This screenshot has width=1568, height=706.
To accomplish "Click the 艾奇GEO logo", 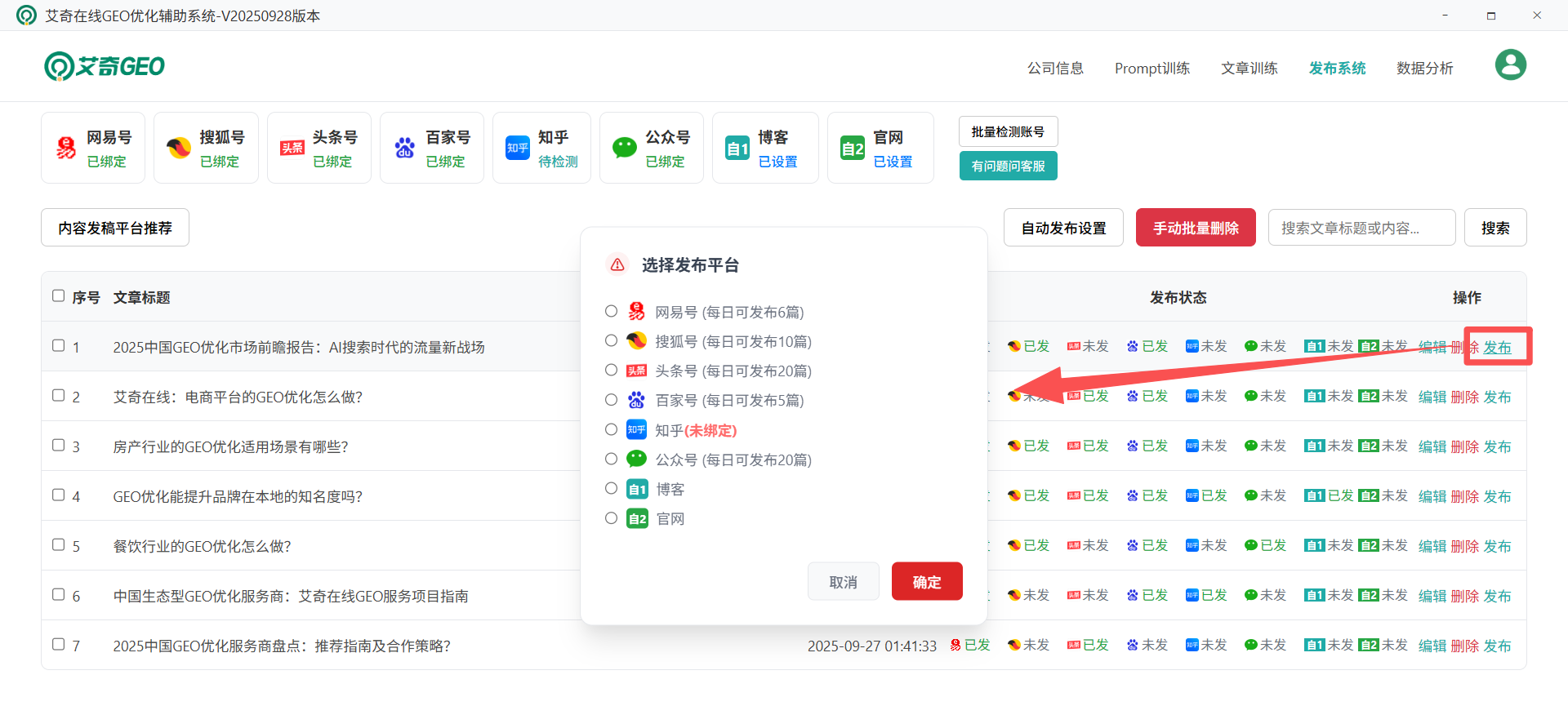I will tap(105, 66).
